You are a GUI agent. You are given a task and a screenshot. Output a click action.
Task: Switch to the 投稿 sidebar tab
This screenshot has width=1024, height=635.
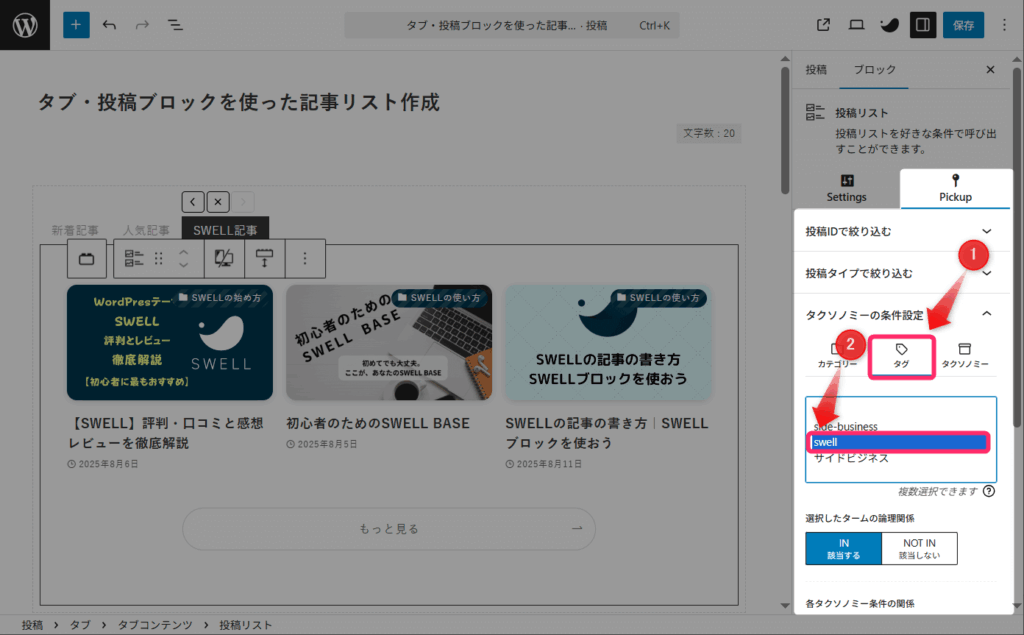(x=816, y=69)
